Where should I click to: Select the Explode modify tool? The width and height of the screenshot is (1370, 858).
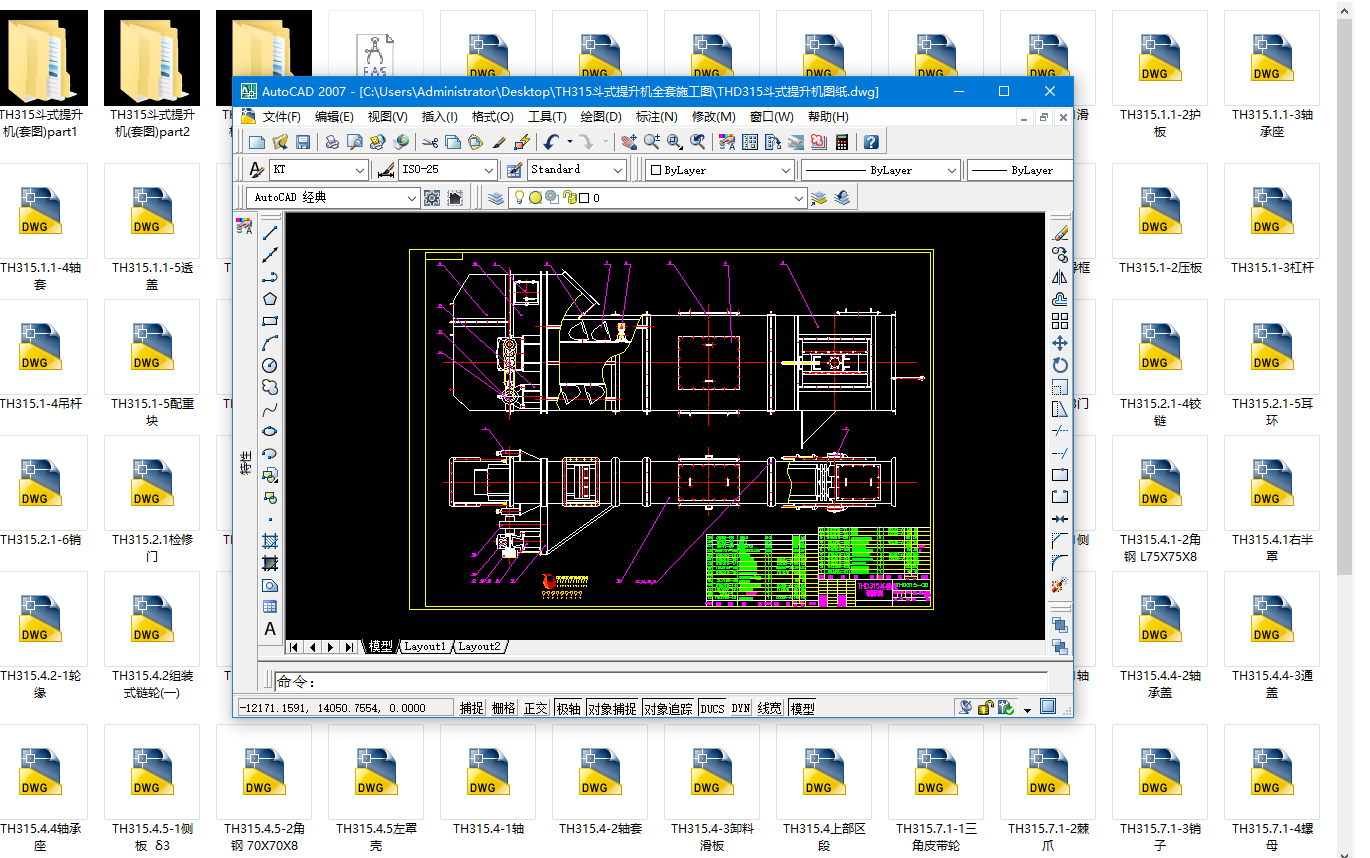1060,585
